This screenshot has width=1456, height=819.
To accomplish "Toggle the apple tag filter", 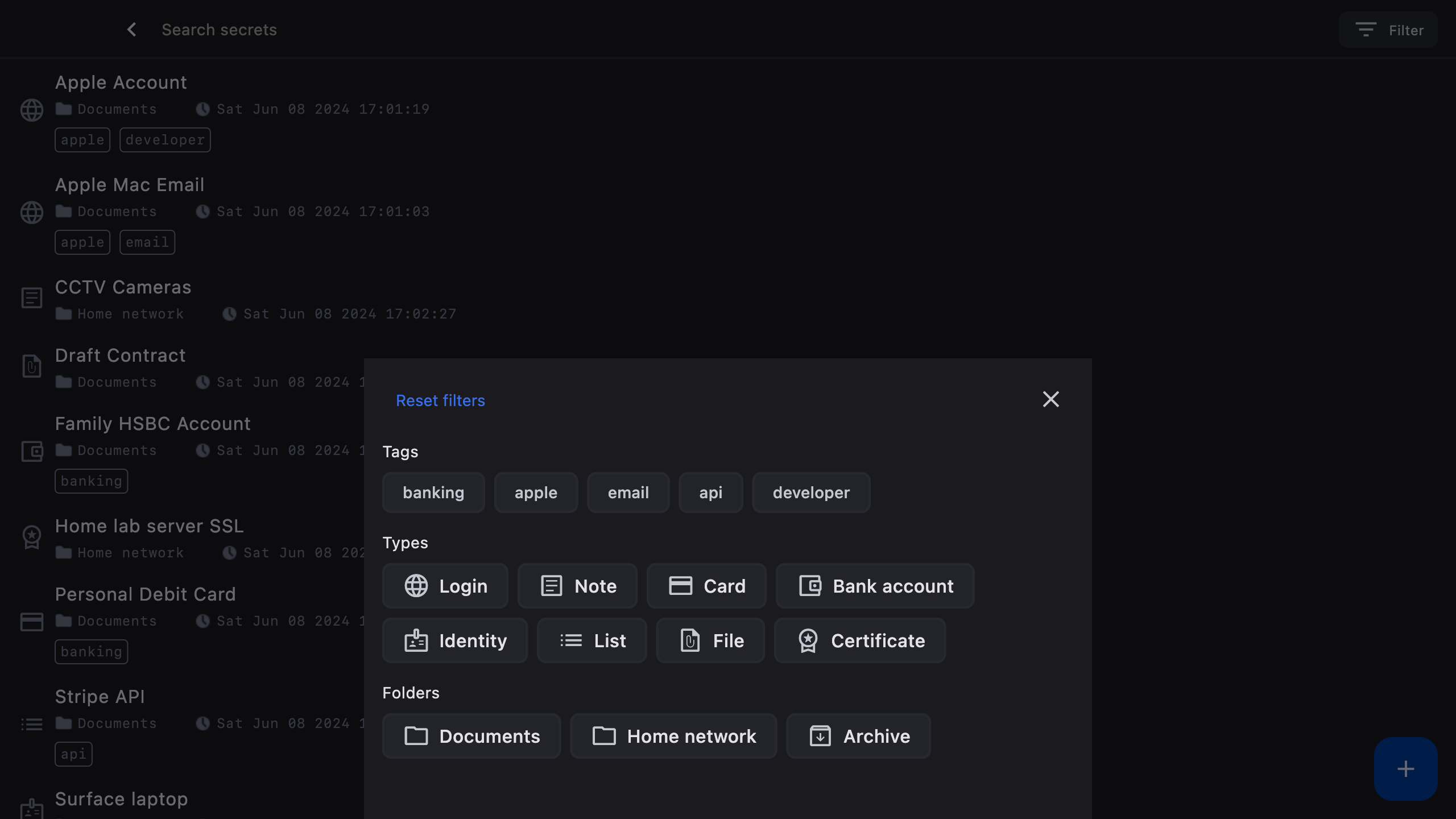I will (x=536, y=493).
